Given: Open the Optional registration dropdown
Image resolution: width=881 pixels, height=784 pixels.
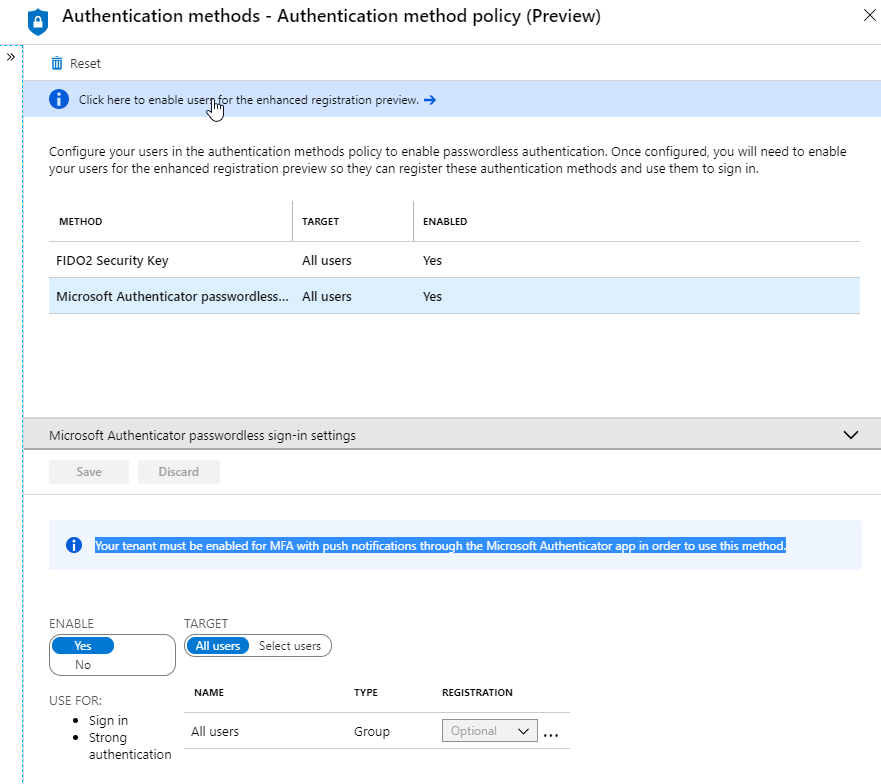Looking at the screenshot, I should click(x=489, y=731).
